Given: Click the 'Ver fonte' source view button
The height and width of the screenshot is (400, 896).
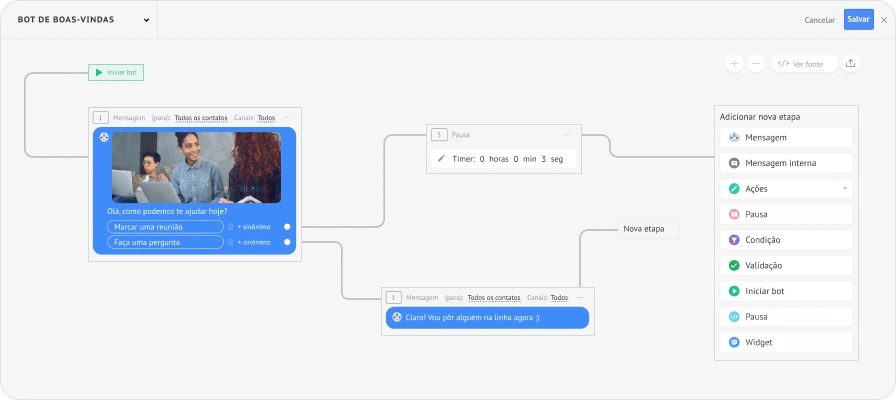Looking at the screenshot, I should pyautogui.click(x=803, y=63).
